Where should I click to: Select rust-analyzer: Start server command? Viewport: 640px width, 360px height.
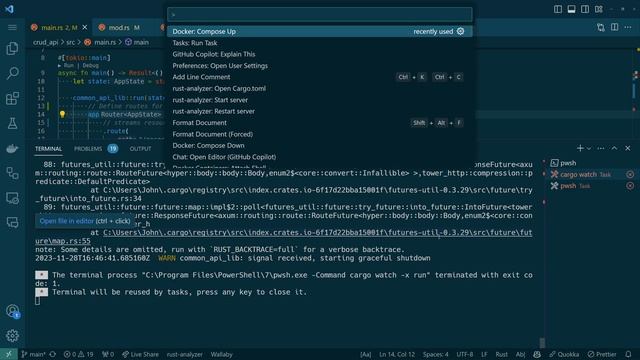point(320,100)
